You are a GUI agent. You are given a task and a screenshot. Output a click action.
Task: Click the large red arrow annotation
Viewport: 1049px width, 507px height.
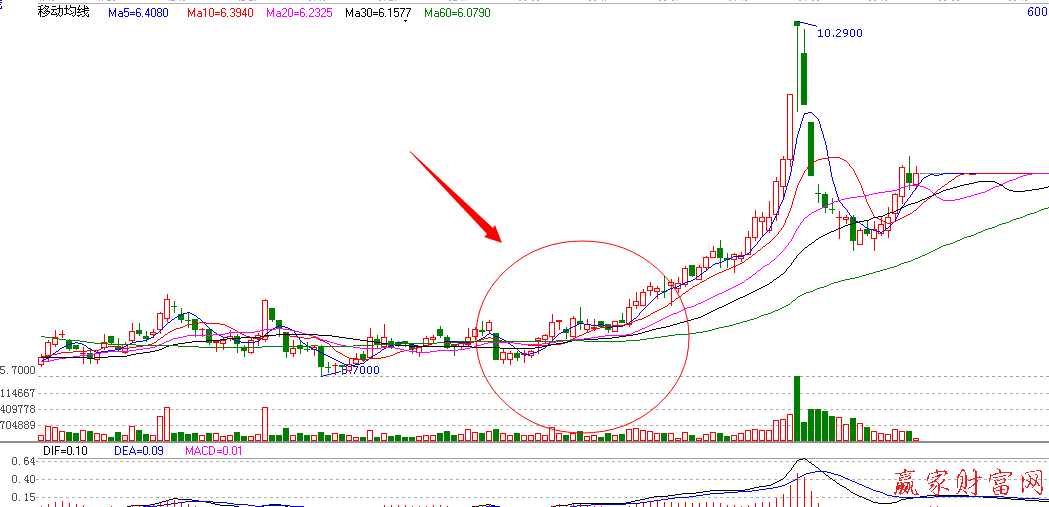[x=455, y=197]
